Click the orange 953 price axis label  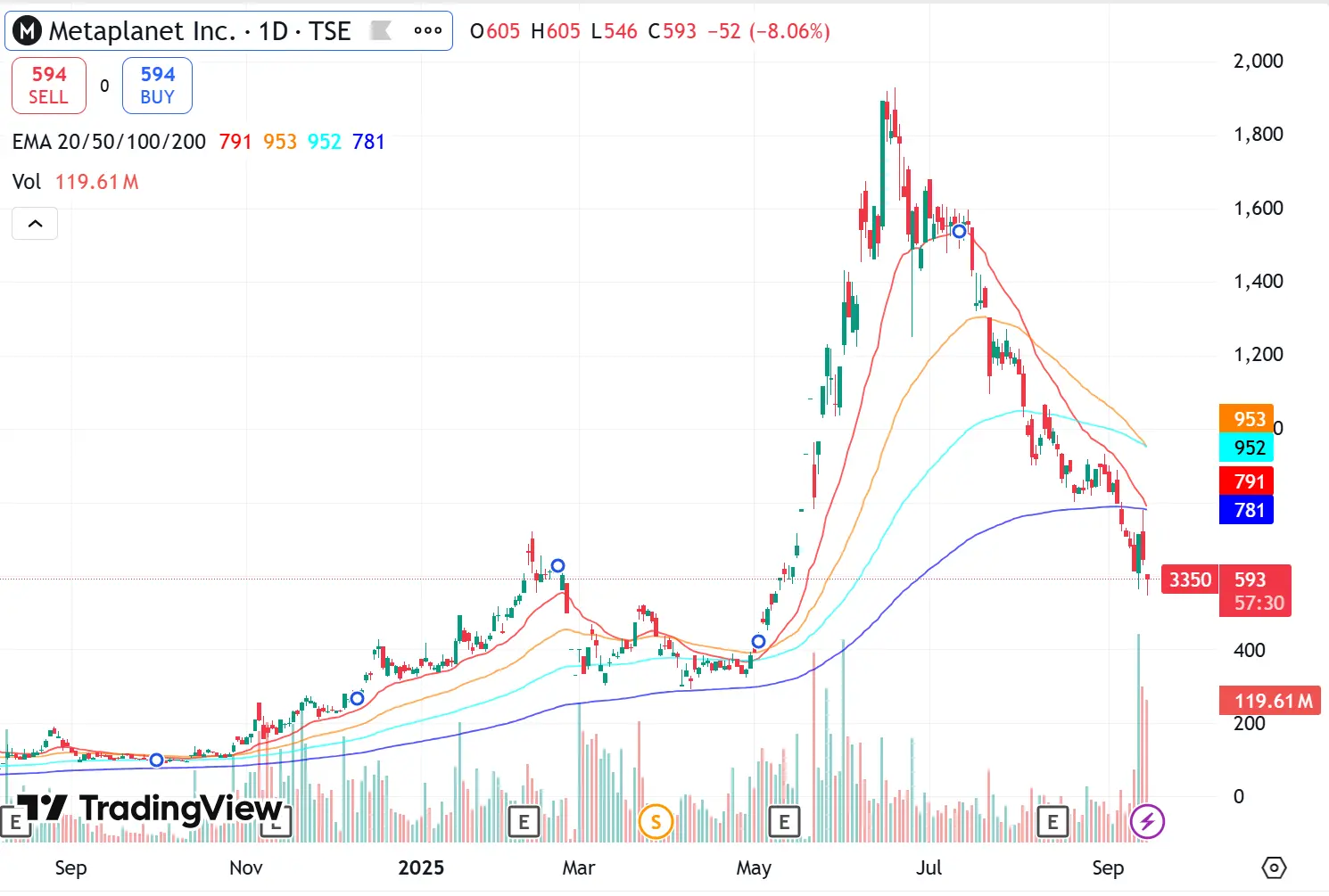1246,419
